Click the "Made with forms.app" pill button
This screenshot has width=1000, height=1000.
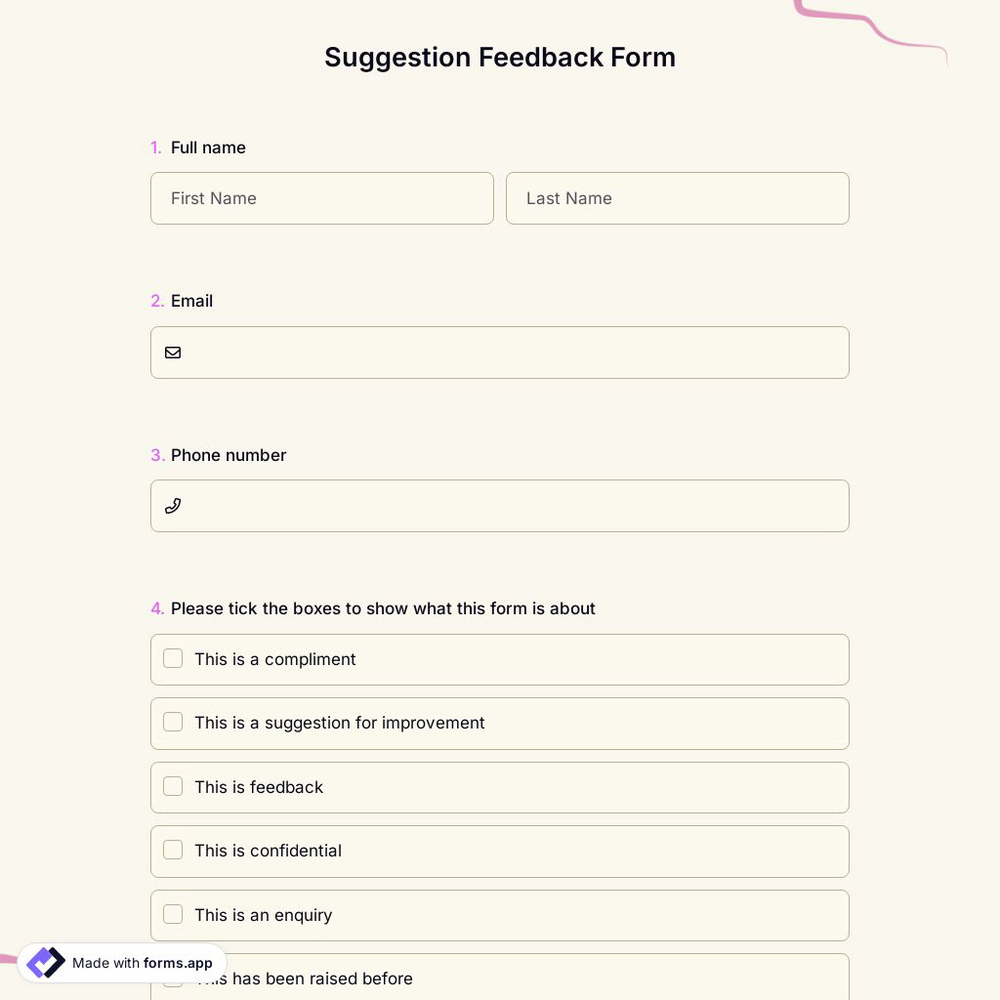tap(120, 963)
